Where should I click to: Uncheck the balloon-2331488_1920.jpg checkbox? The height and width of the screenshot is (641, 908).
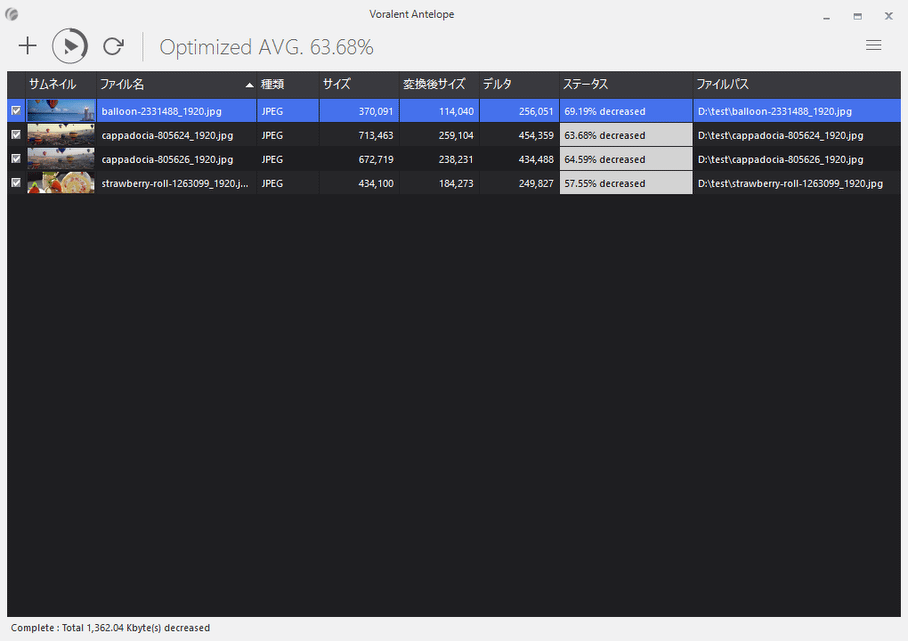tap(16, 111)
